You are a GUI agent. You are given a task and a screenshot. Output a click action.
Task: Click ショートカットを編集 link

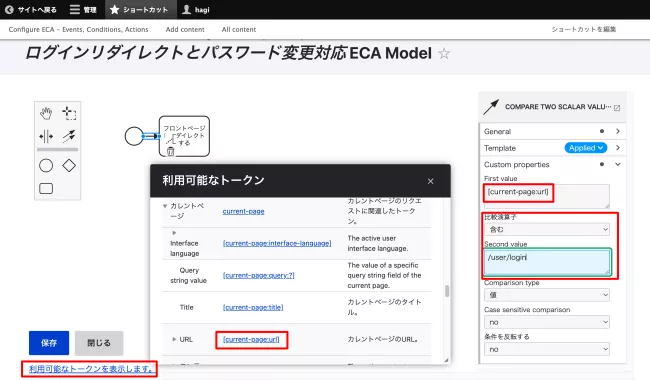[584, 29]
